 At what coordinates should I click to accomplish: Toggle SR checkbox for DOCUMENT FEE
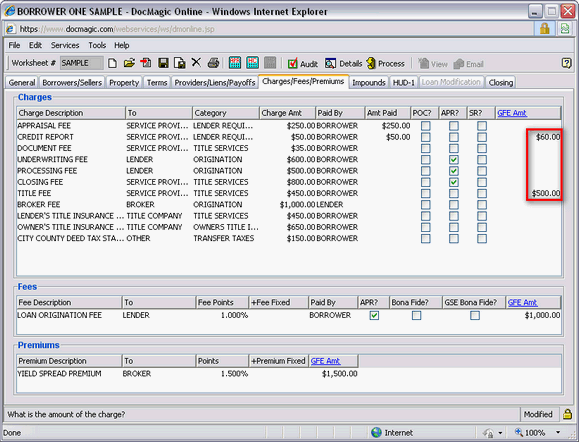[x=482, y=148]
